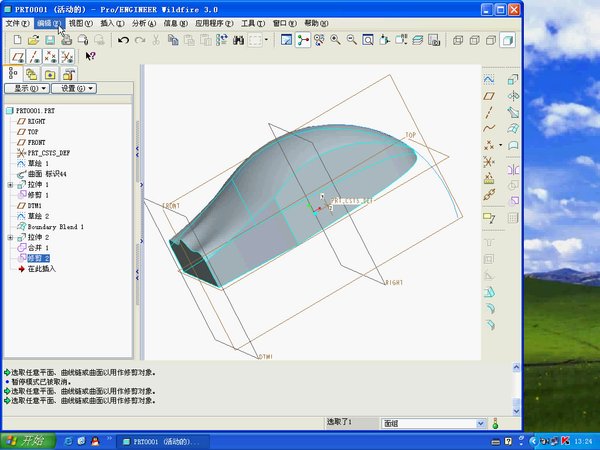Viewport: 600px width, 450px height.
Task: Click the Save disk icon
Action: coord(49,39)
